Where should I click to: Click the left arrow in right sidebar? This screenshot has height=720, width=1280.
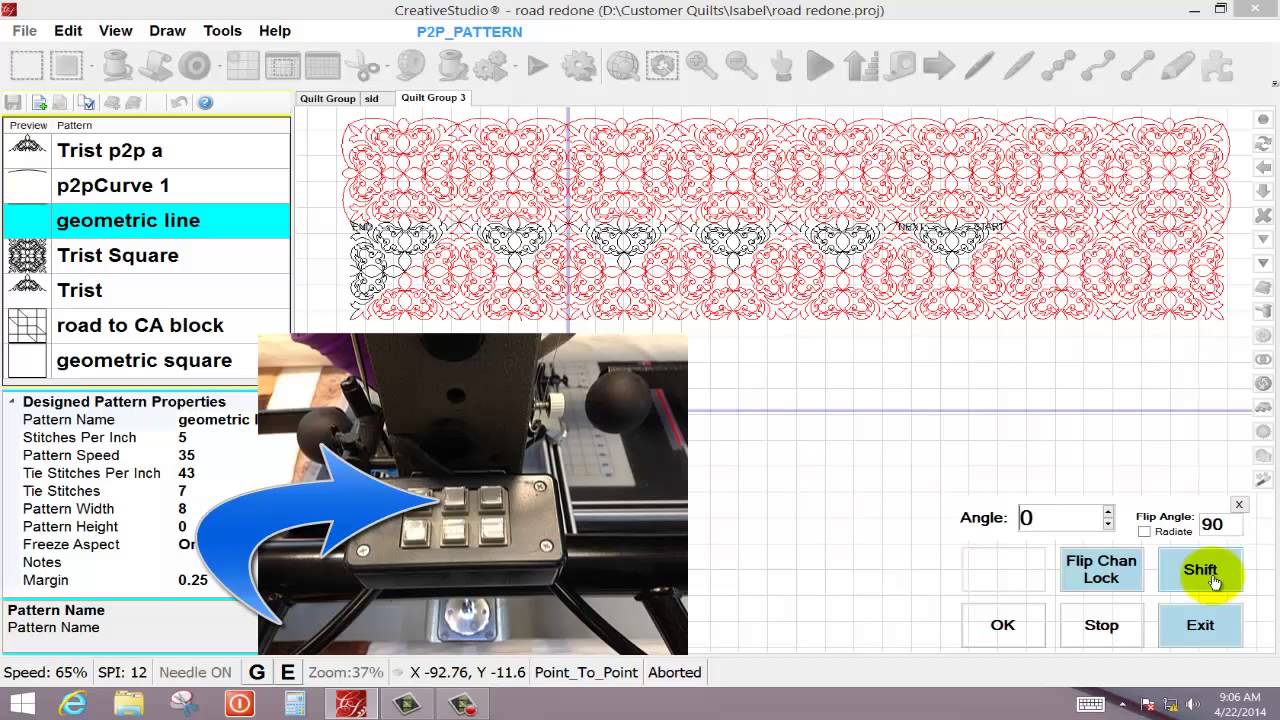point(1263,168)
